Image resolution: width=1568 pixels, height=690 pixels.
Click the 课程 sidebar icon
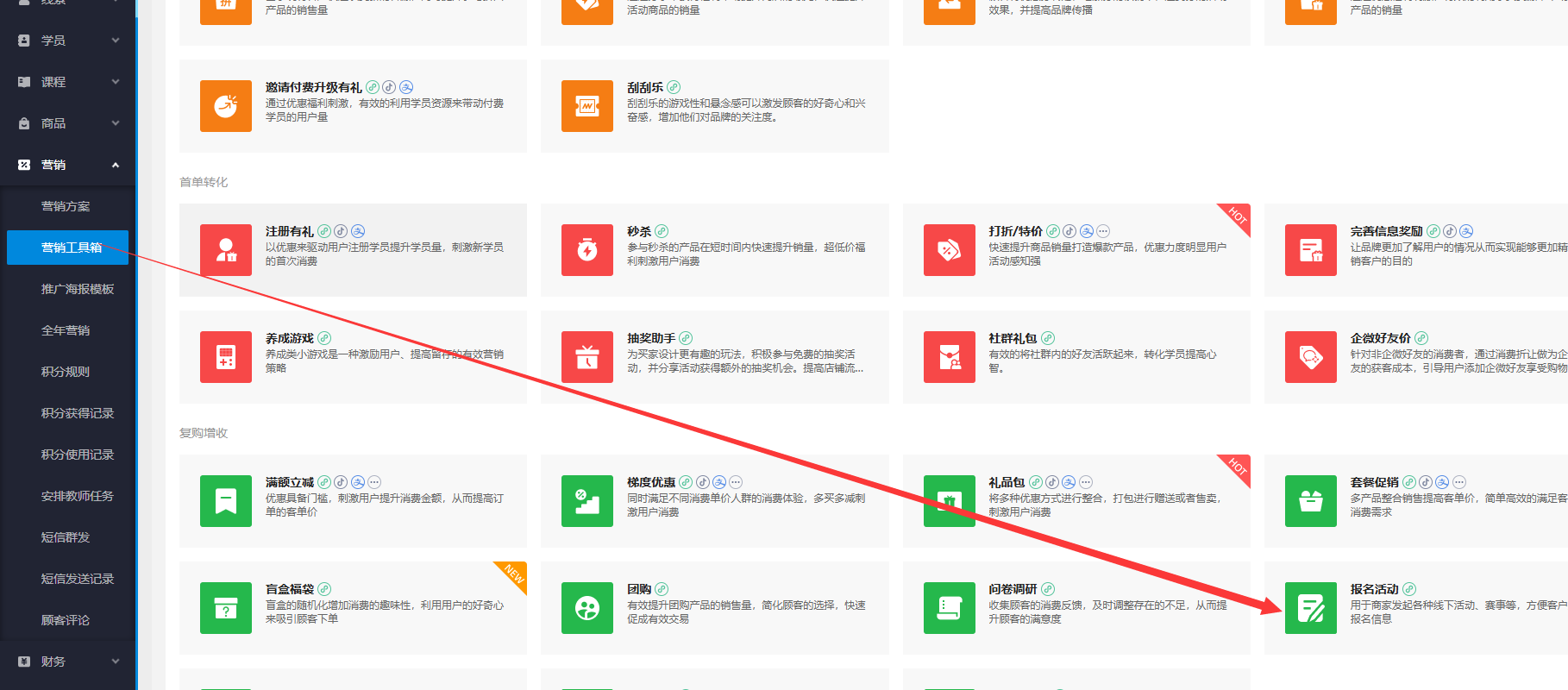point(24,82)
